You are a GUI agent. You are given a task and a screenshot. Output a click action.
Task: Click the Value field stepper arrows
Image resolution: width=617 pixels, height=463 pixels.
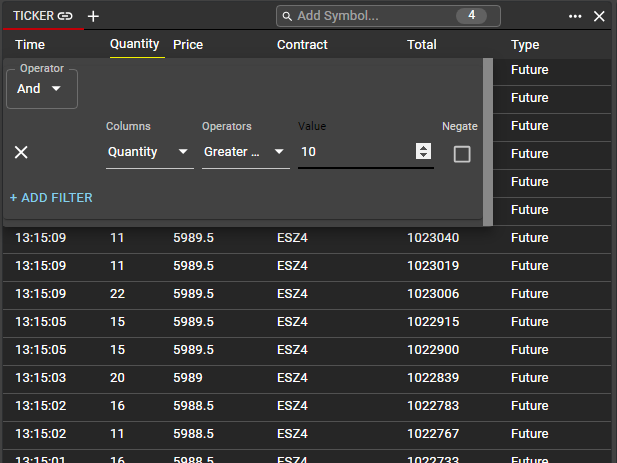pos(423,152)
